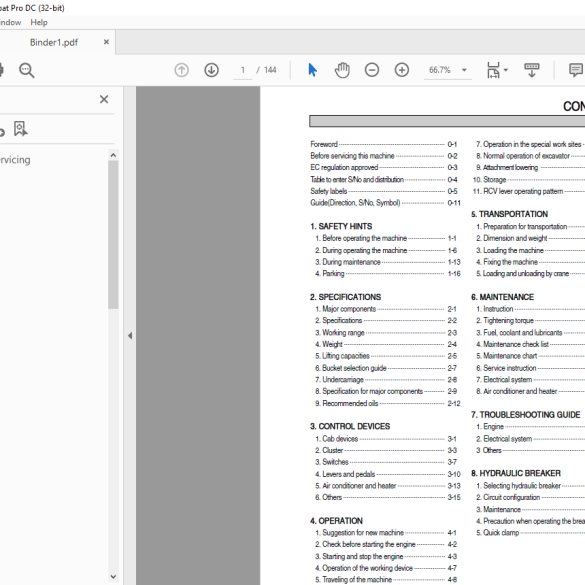Open the Help menu

pos(39,22)
